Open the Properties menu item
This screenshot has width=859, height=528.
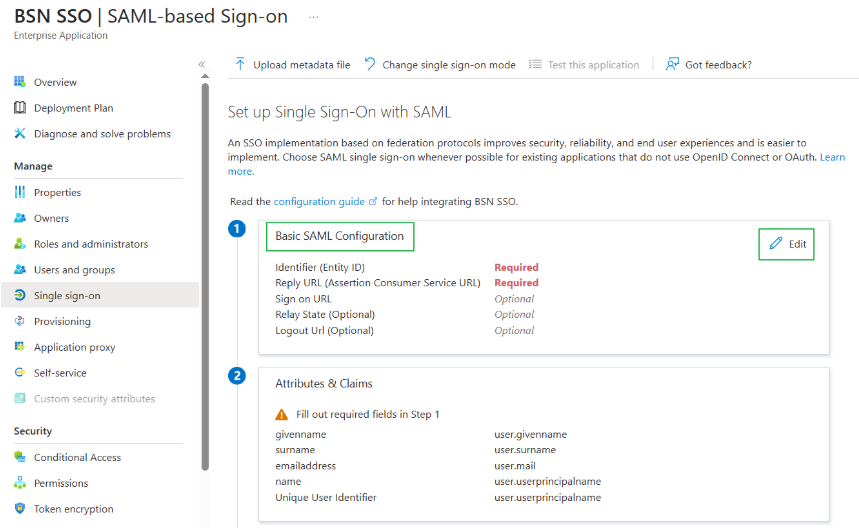58,192
